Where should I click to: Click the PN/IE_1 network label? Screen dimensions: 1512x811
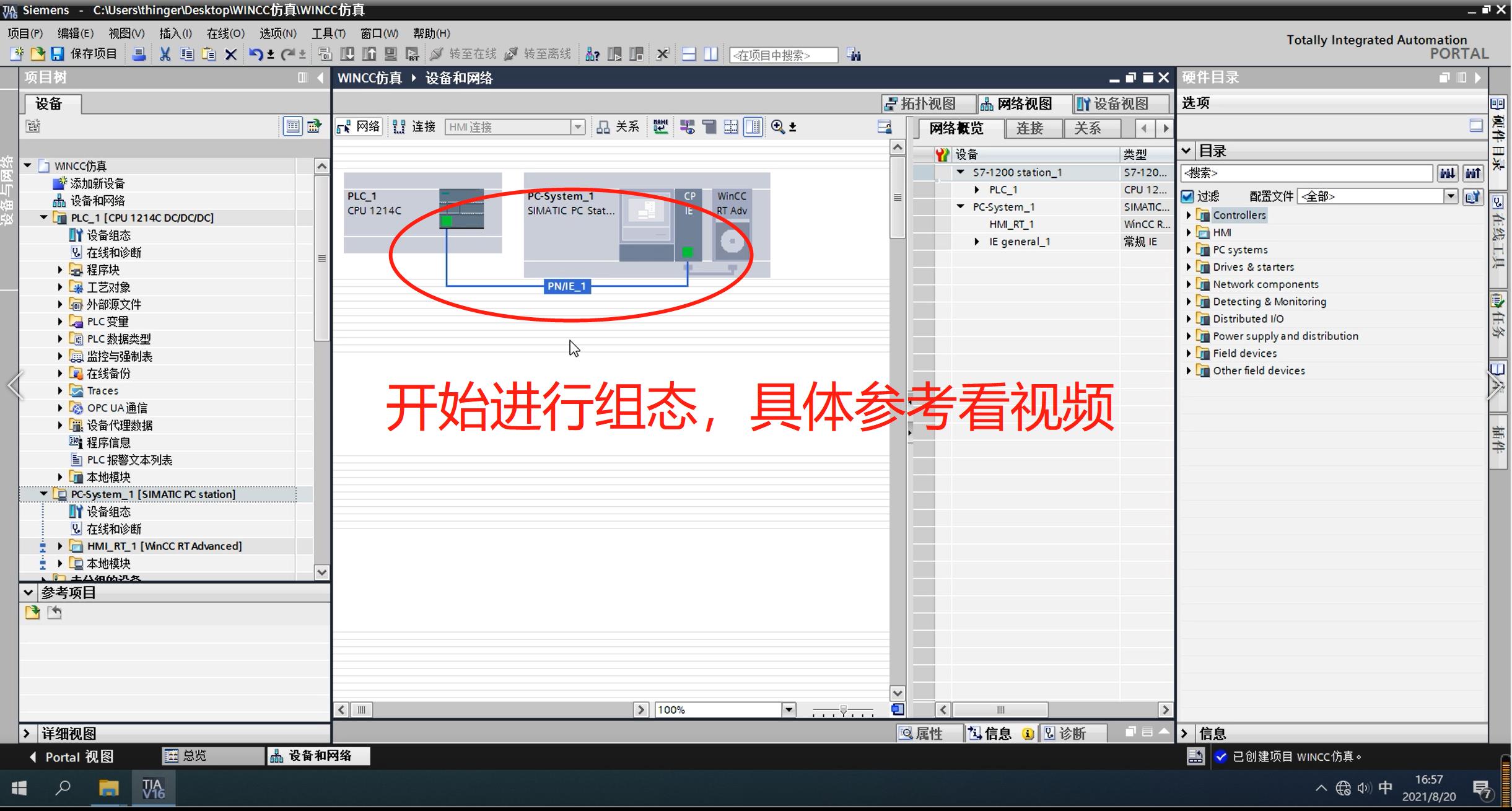[x=567, y=286]
